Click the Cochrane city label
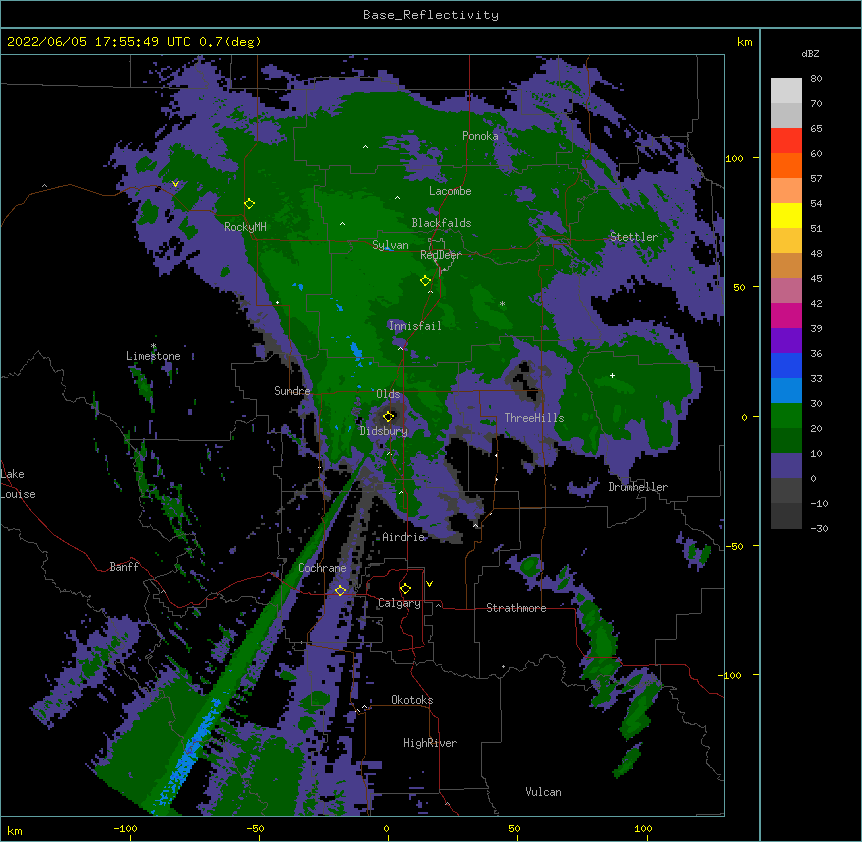This screenshot has height=842, width=862. point(322,568)
